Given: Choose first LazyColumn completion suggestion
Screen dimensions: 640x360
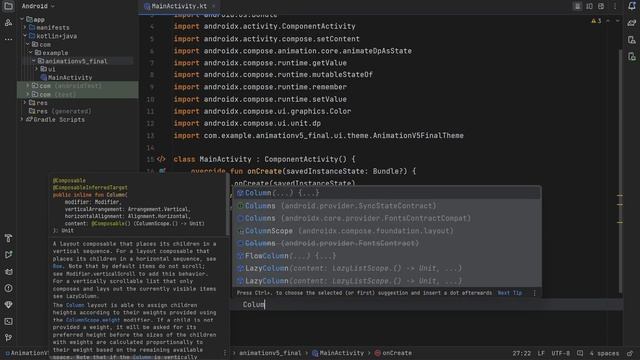Looking at the screenshot, I should [x=387, y=269].
